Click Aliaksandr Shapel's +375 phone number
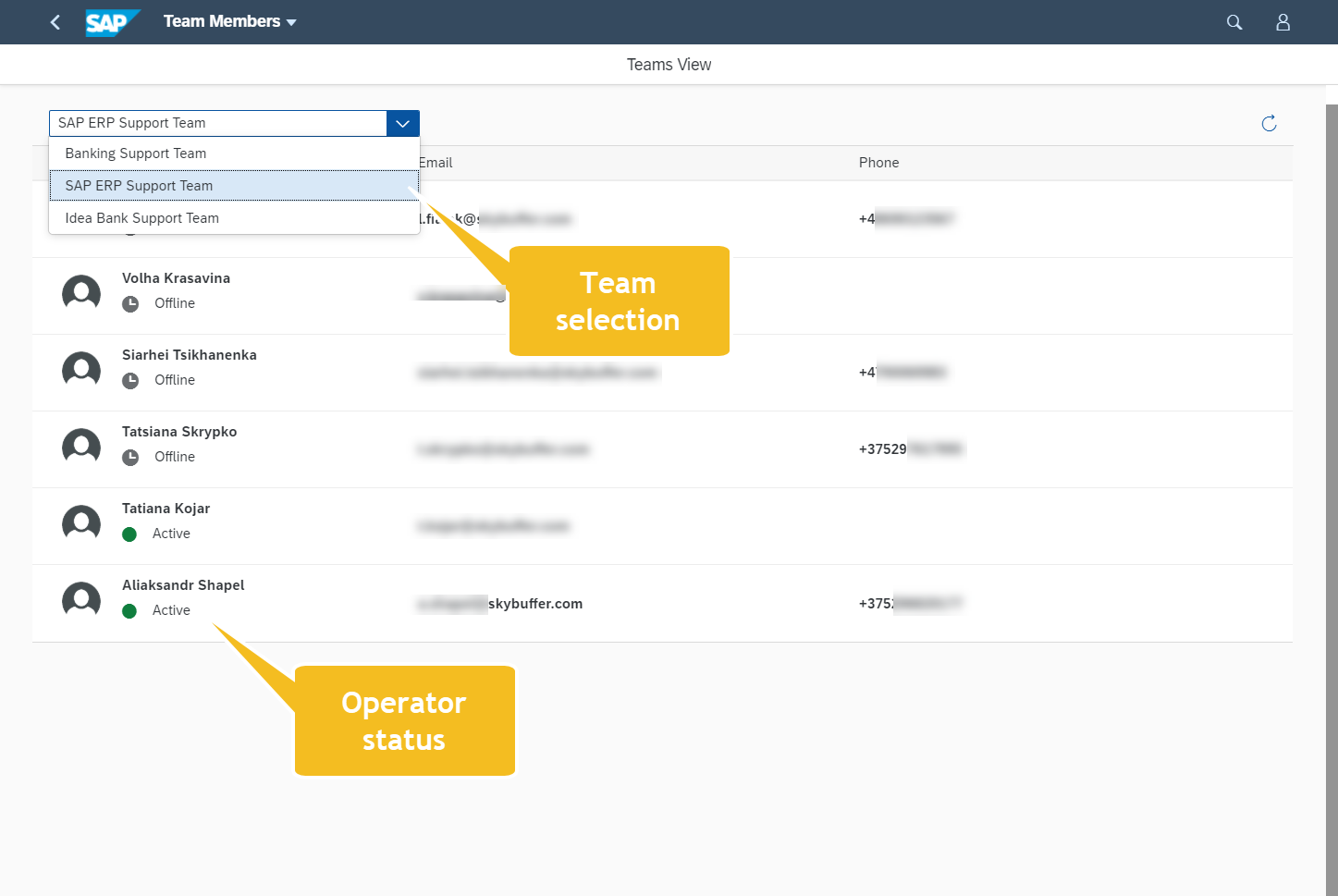The image size is (1338, 896). click(x=911, y=604)
